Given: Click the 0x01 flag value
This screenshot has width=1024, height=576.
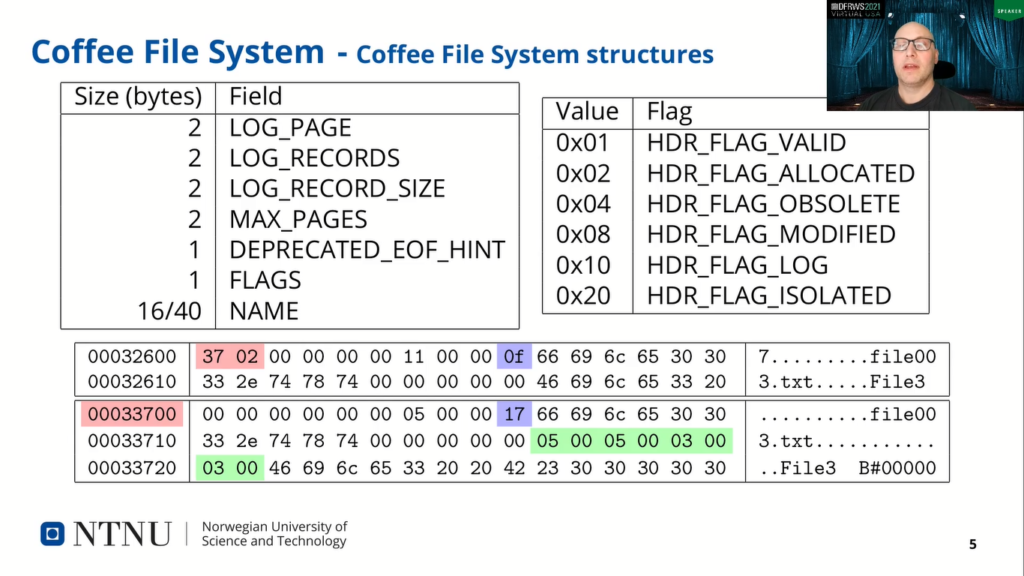Looking at the screenshot, I should pyautogui.click(x=582, y=142).
